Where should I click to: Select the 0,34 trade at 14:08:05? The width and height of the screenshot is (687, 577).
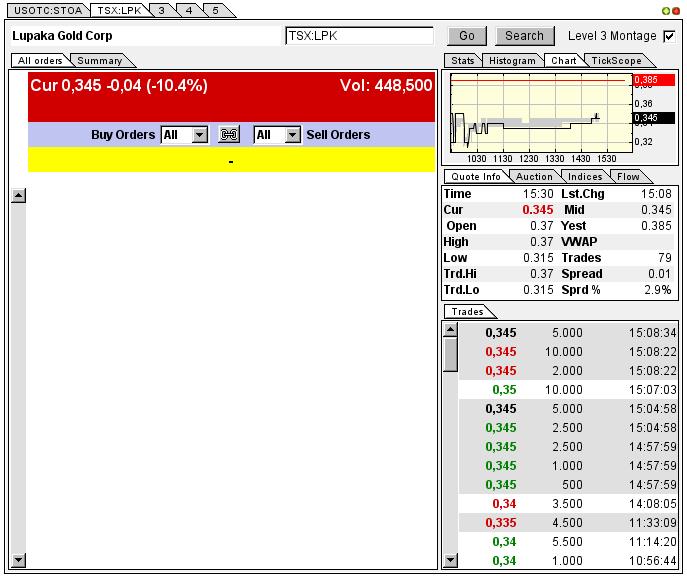coord(568,504)
